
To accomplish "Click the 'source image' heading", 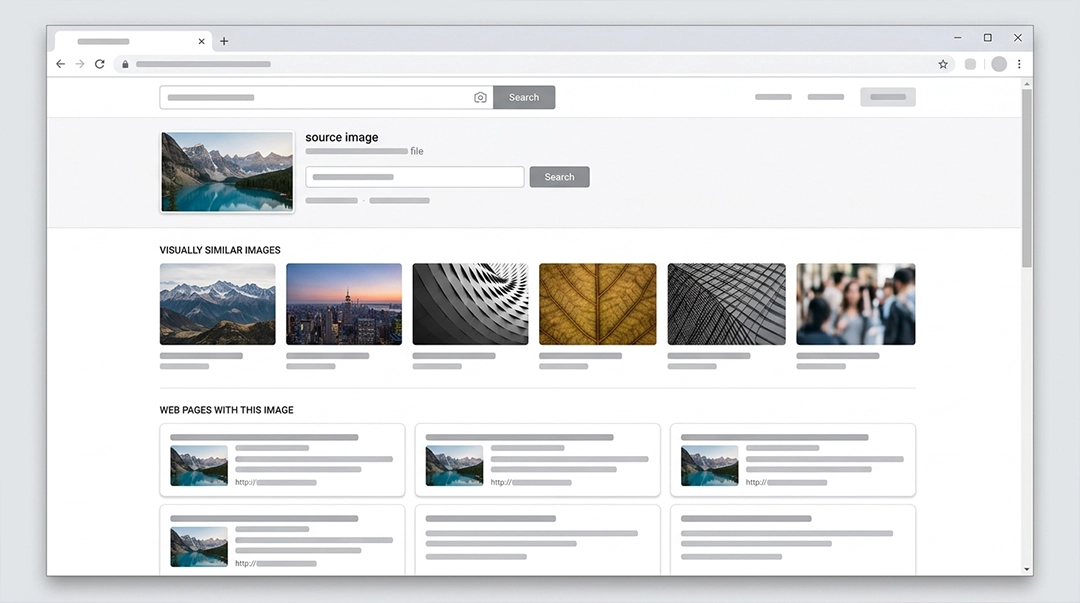I will tap(342, 137).
